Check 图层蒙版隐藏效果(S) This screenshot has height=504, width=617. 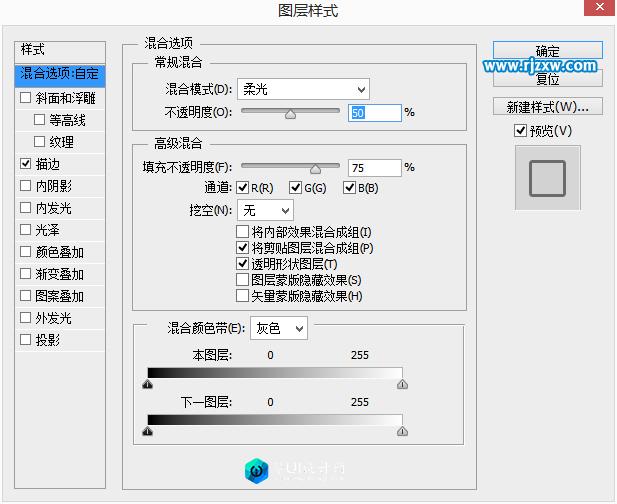click(x=242, y=280)
